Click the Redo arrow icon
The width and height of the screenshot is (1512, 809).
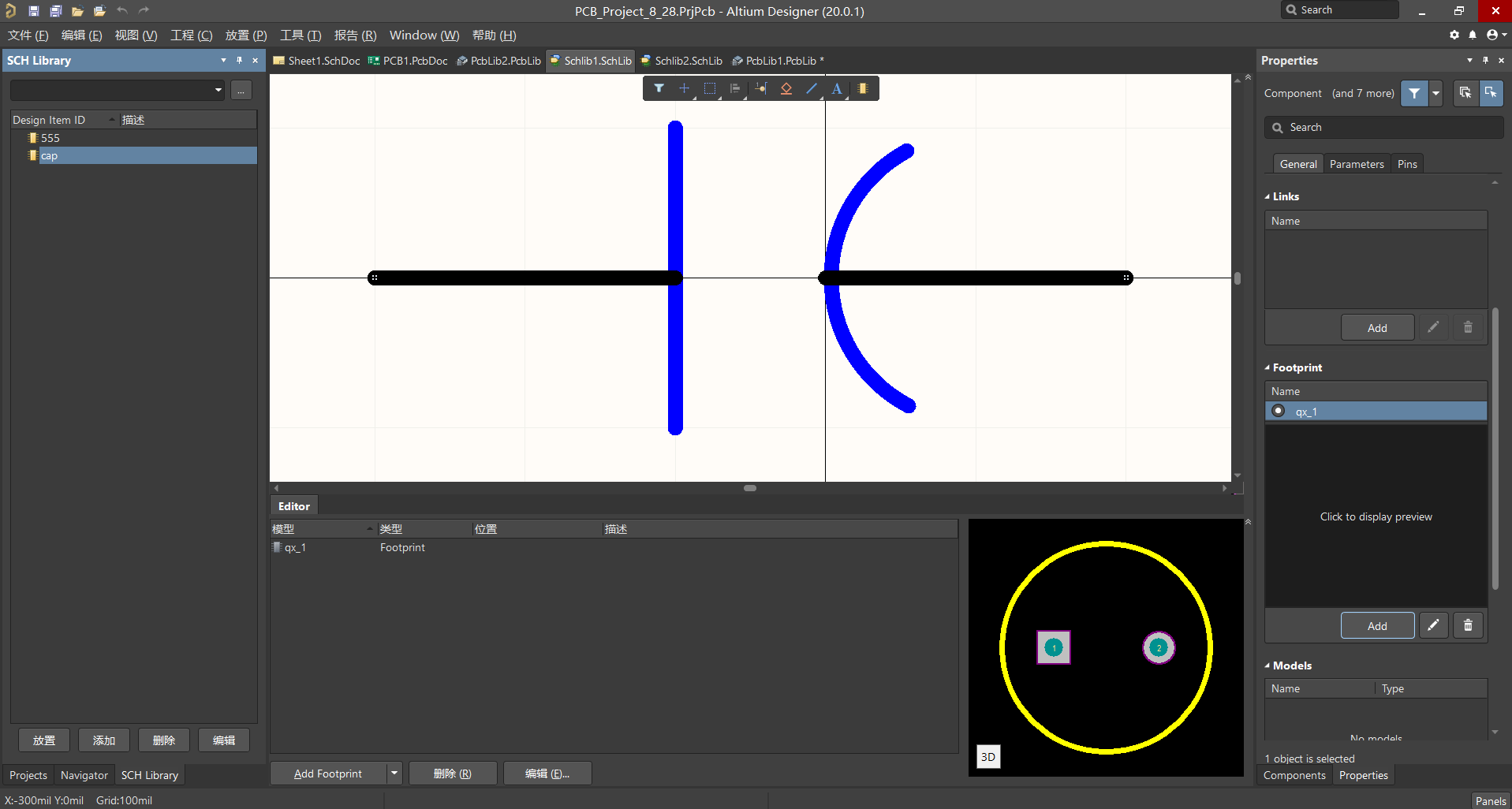click(x=144, y=10)
